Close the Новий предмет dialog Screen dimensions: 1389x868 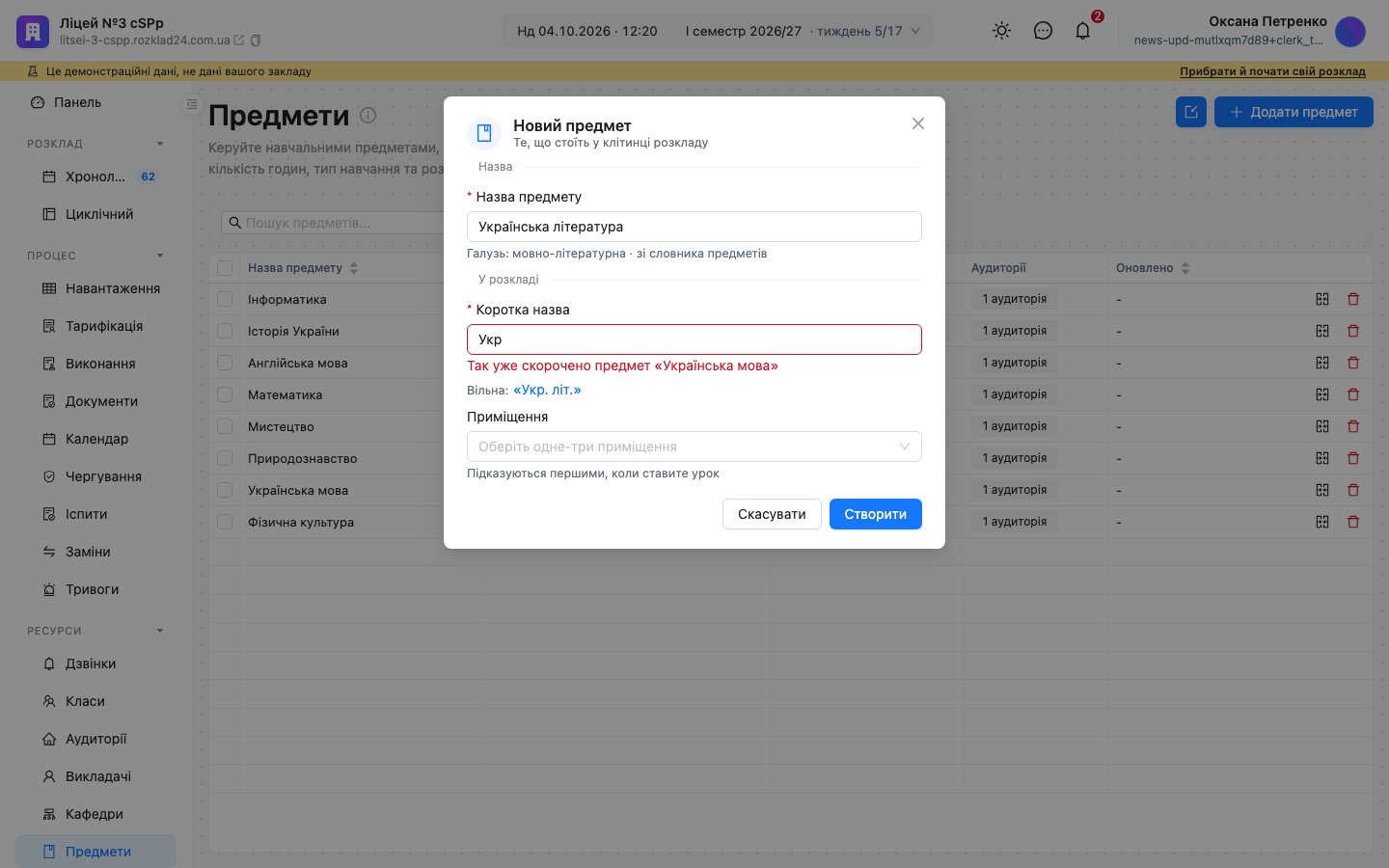(918, 123)
